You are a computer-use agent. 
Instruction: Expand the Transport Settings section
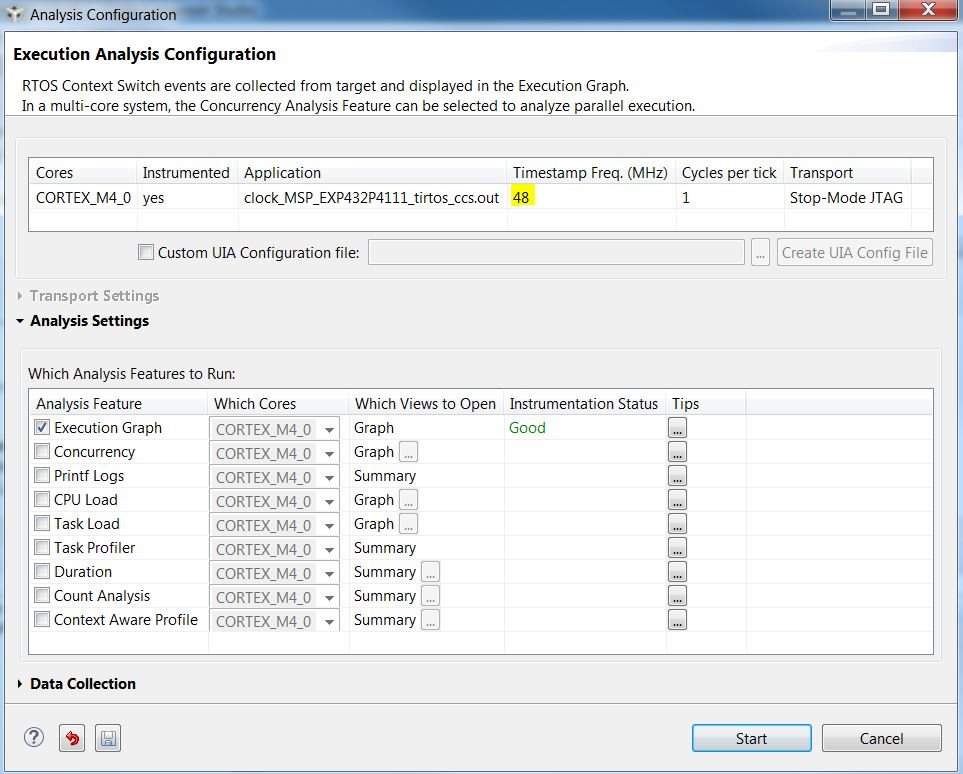(20, 296)
